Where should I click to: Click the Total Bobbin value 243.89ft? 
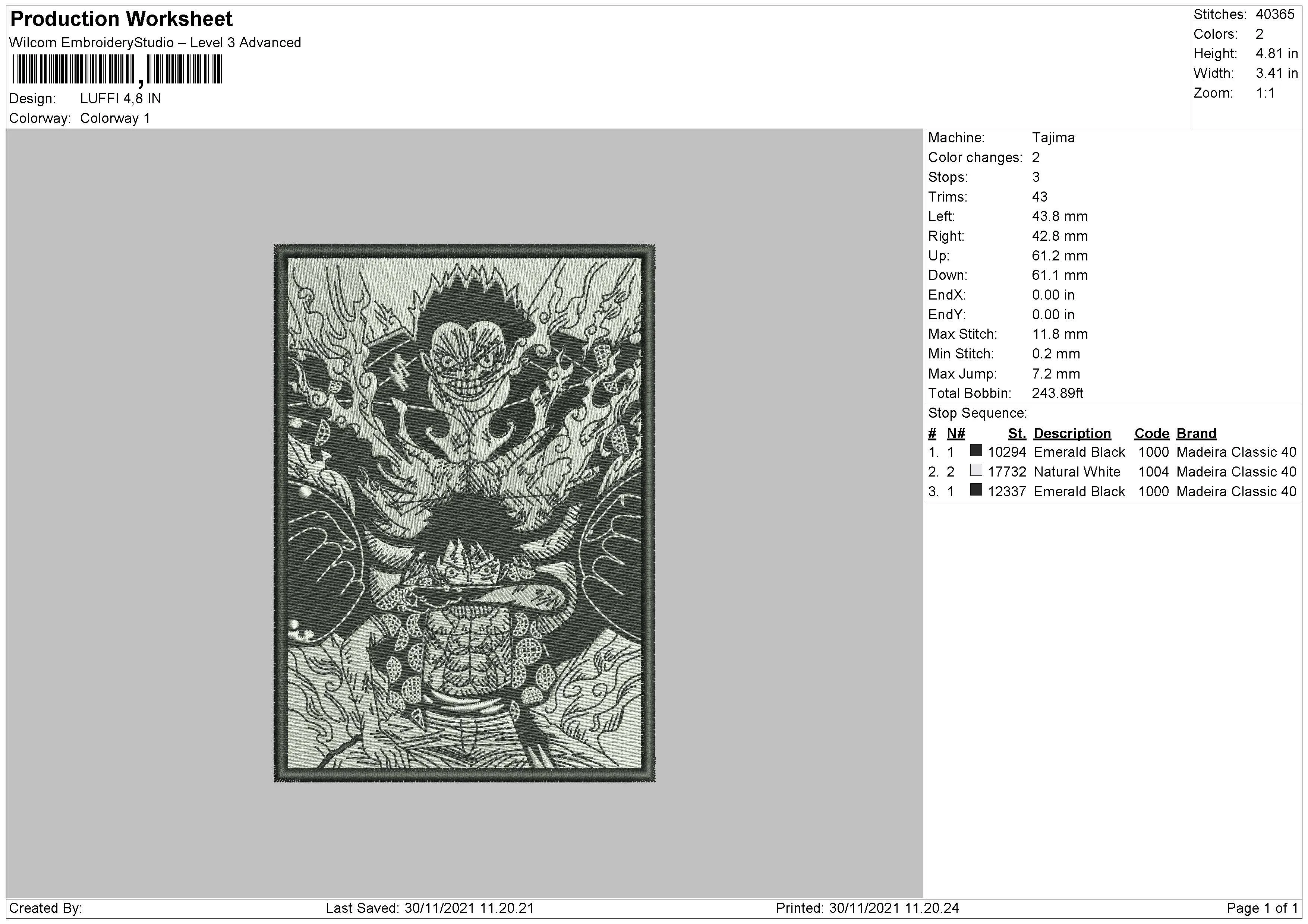(1058, 393)
